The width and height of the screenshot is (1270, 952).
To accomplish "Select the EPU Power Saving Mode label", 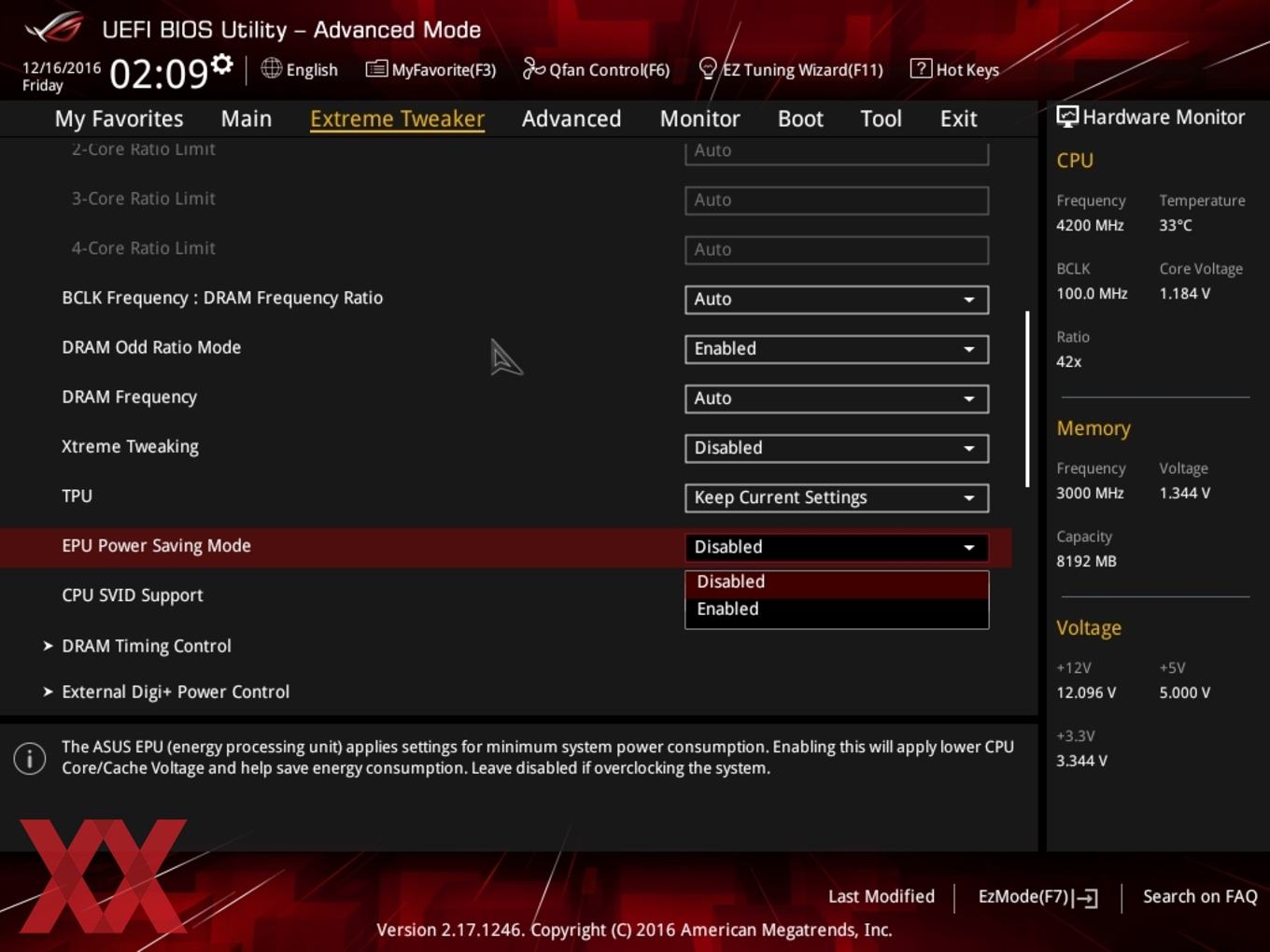I will click(156, 546).
